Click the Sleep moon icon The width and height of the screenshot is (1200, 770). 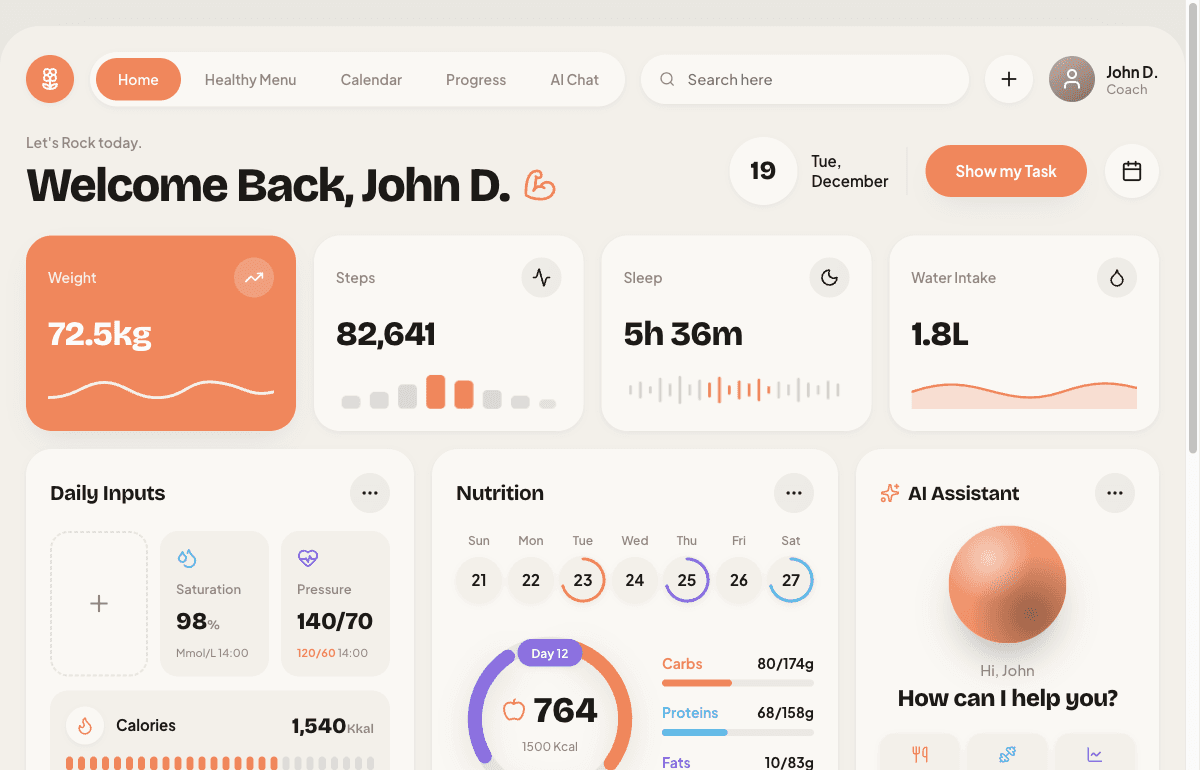pyautogui.click(x=829, y=277)
